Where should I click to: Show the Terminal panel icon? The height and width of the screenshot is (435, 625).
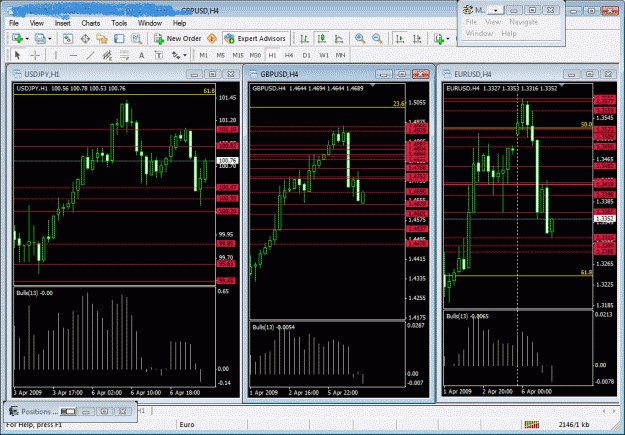[x=119, y=39]
